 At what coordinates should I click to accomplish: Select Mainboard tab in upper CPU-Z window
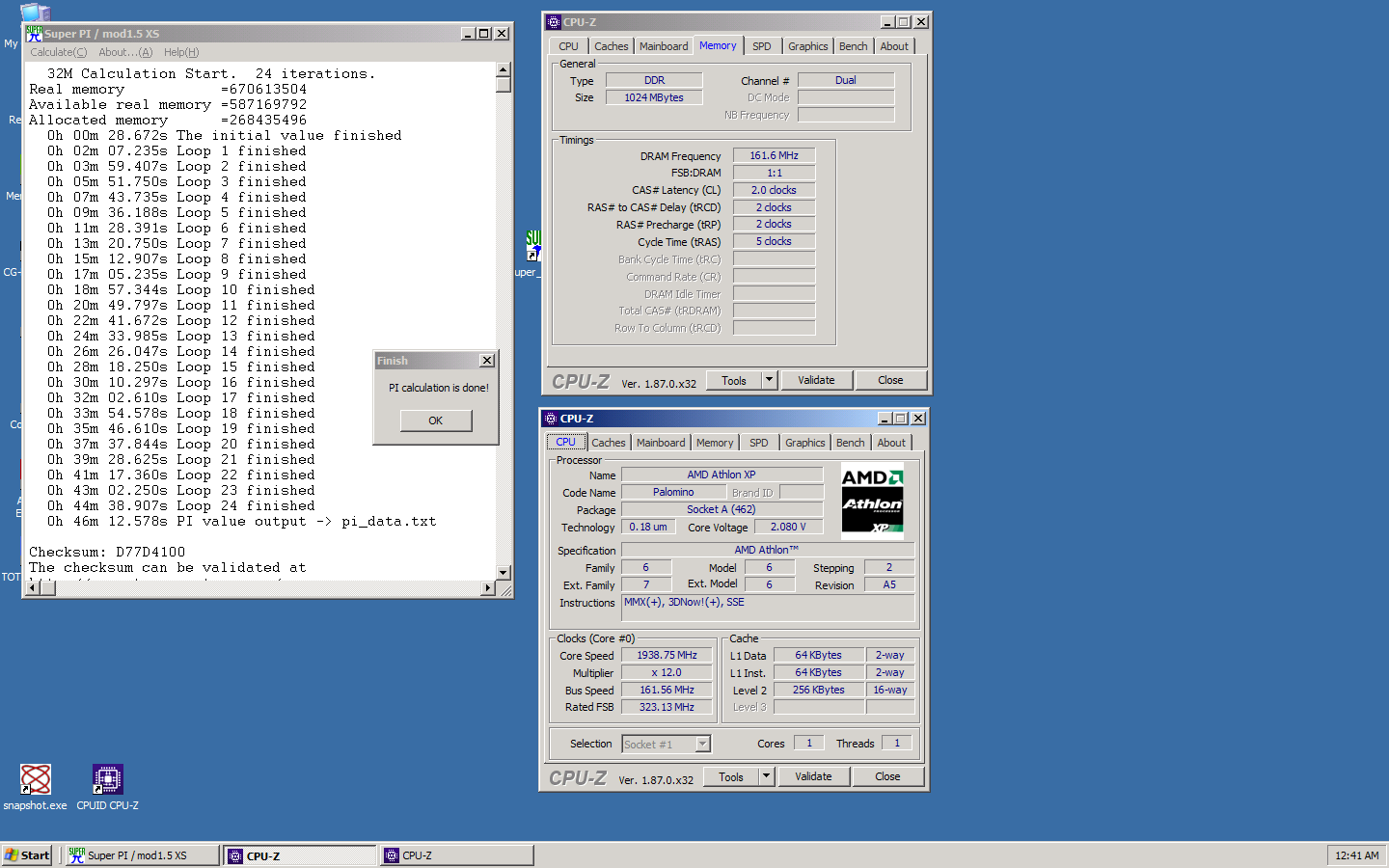[664, 46]
